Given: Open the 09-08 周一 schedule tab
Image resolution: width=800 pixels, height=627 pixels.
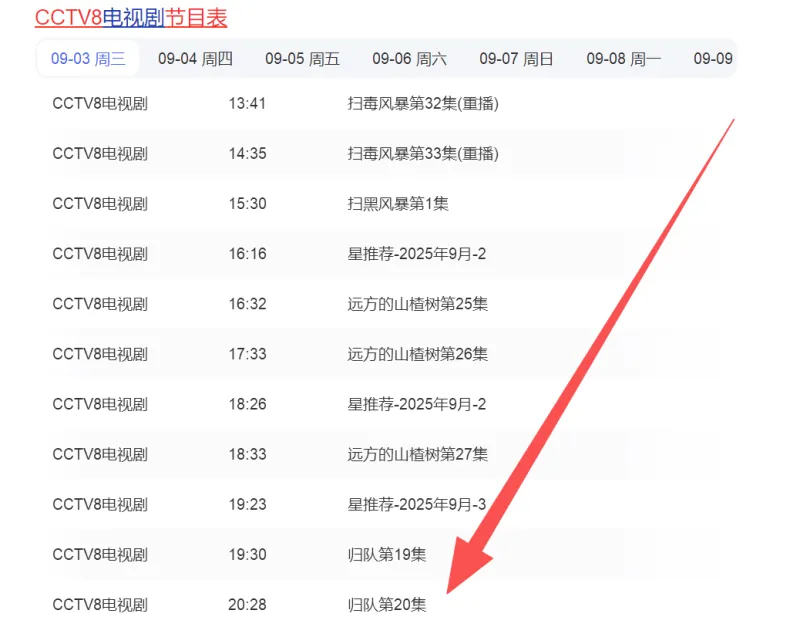Looking at the screenshot, I should coord(623,59).
